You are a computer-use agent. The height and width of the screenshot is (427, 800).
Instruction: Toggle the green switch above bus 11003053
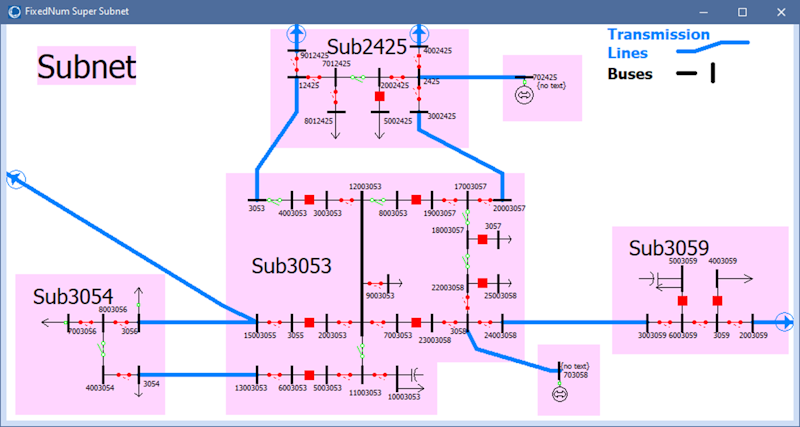coord(361,350)
